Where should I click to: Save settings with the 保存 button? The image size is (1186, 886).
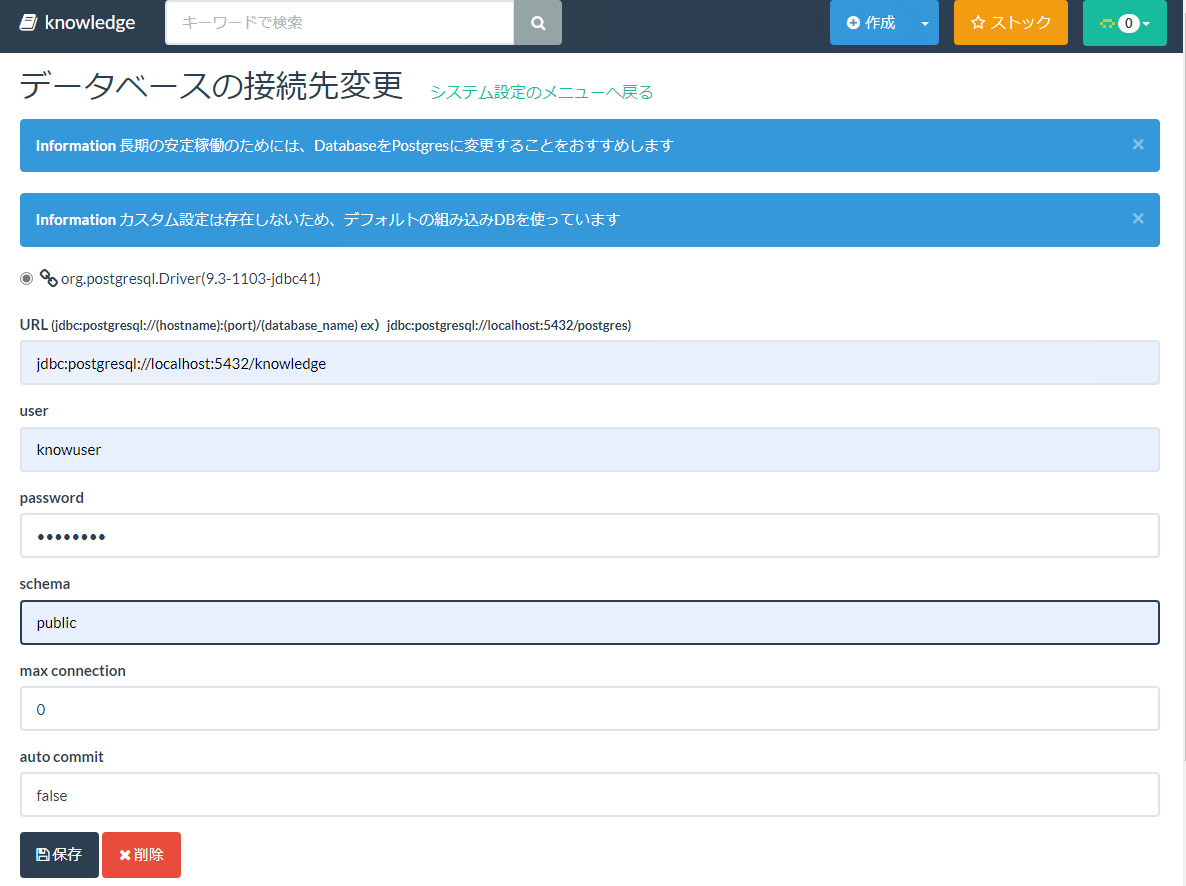pyautogui.click(x=59, y=855)
